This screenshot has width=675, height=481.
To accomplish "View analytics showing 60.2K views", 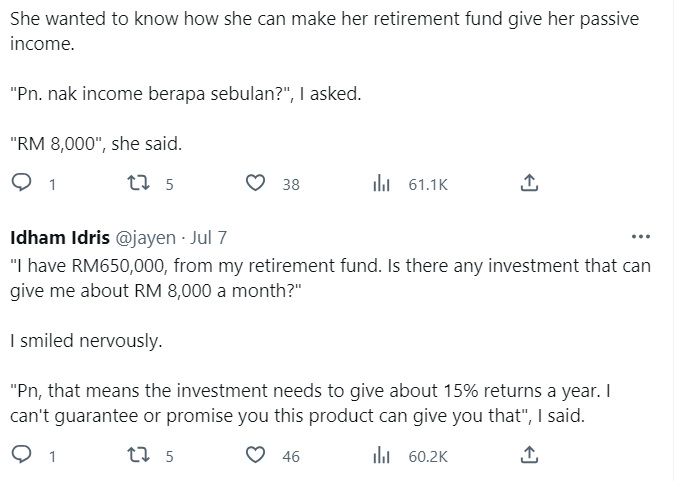I will point(380,456).
